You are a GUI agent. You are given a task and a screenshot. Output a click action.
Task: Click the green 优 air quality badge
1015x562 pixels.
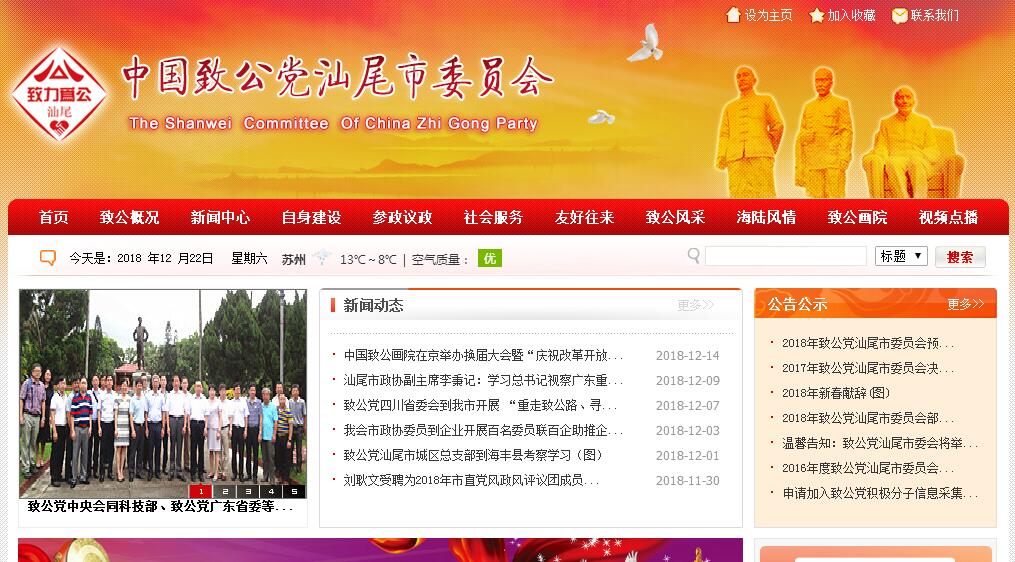489,258
